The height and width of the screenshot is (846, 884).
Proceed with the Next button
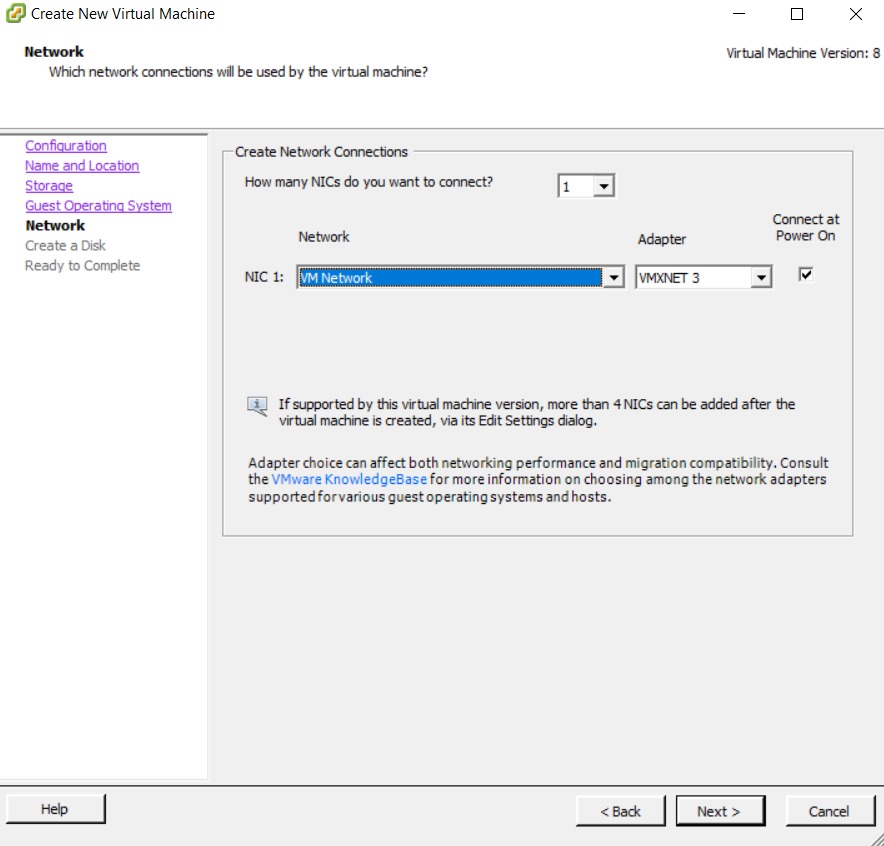[x=719, y=811]
